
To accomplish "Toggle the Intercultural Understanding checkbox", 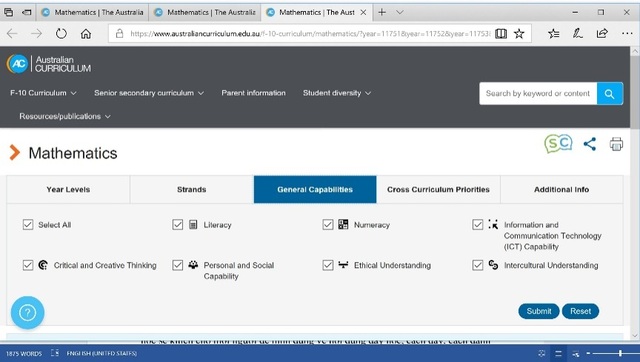I will pos(478,265).
